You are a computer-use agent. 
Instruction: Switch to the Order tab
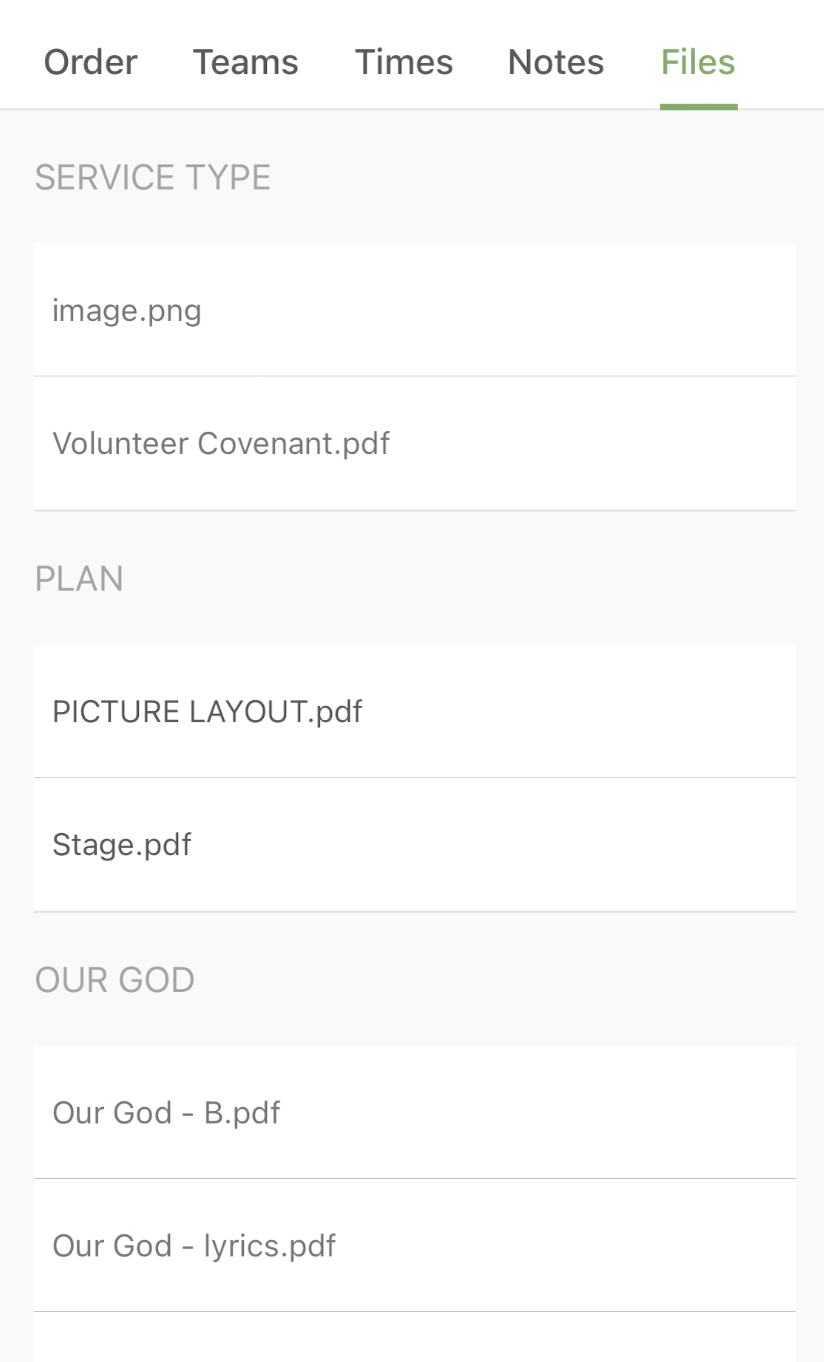coord(91,63)
